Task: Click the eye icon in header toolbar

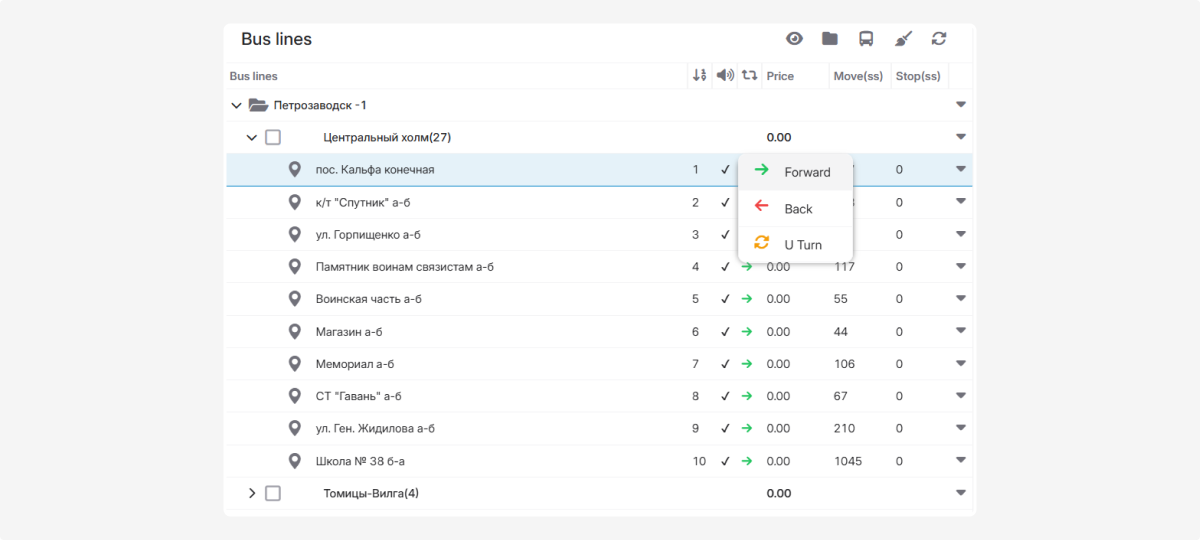Action: (x=794, y=39)
